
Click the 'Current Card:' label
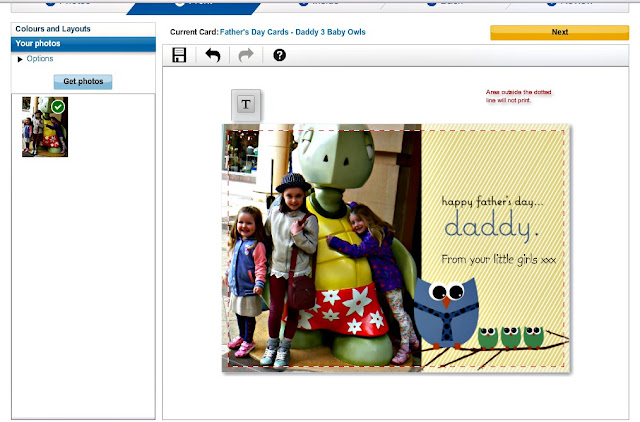pos(194,32)
